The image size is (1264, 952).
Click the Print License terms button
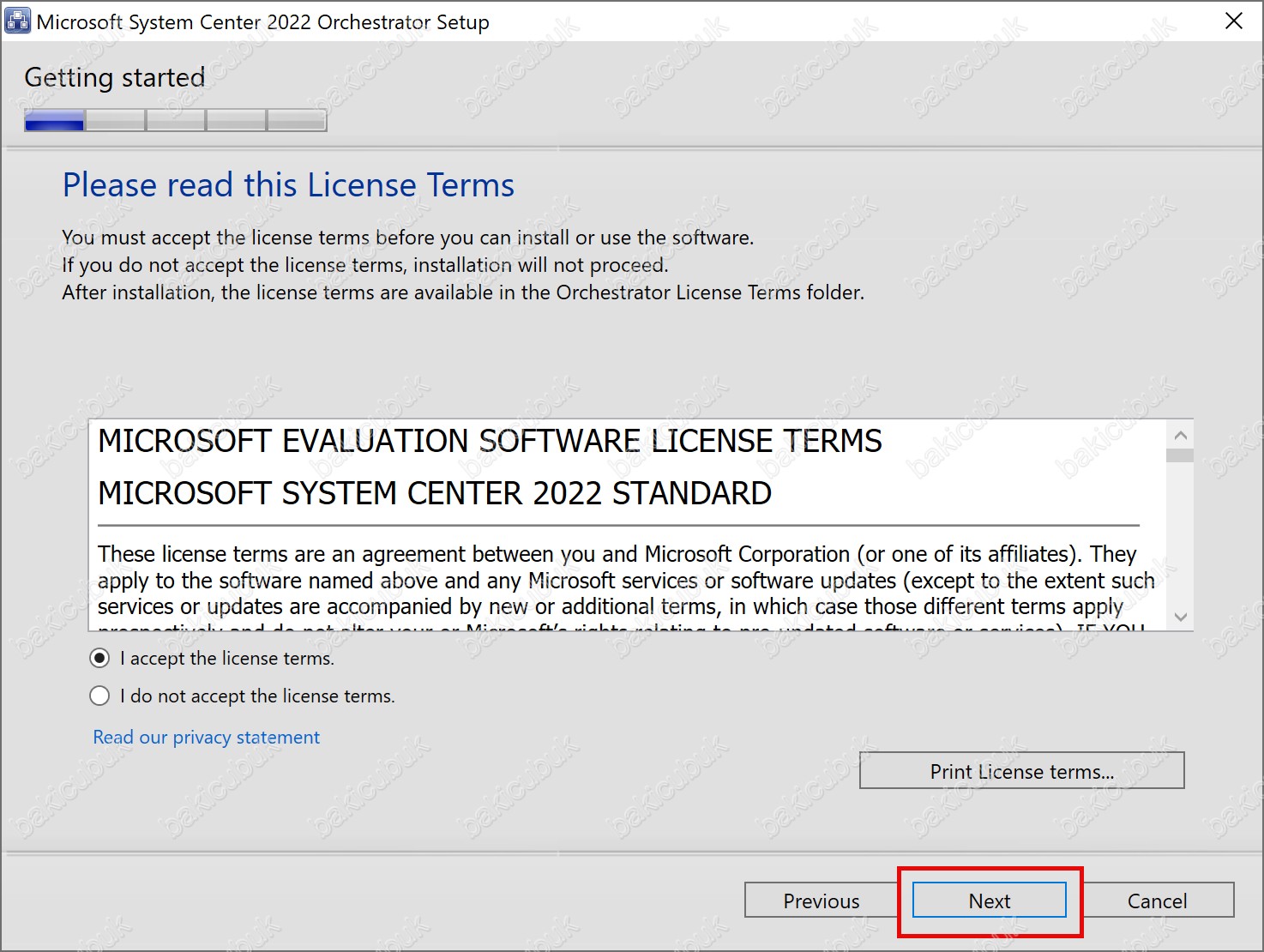[x=1021, y=771]
